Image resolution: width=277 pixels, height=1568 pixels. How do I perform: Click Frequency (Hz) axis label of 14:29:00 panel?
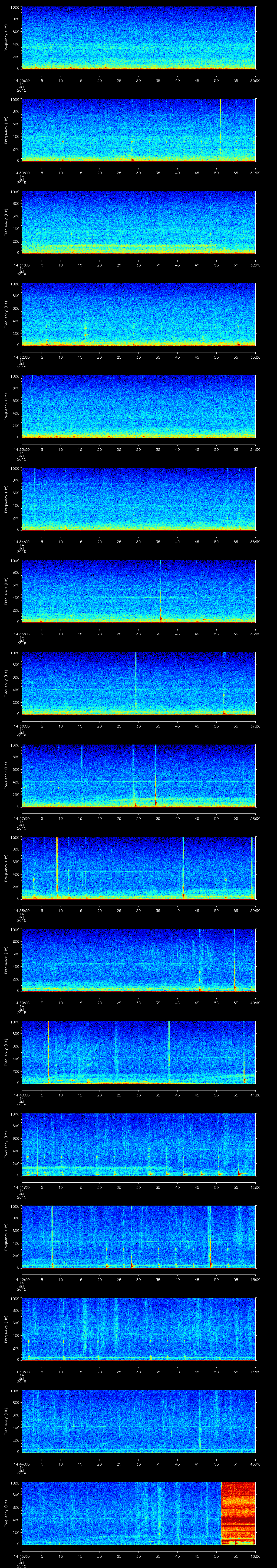[x=6, y=38]
